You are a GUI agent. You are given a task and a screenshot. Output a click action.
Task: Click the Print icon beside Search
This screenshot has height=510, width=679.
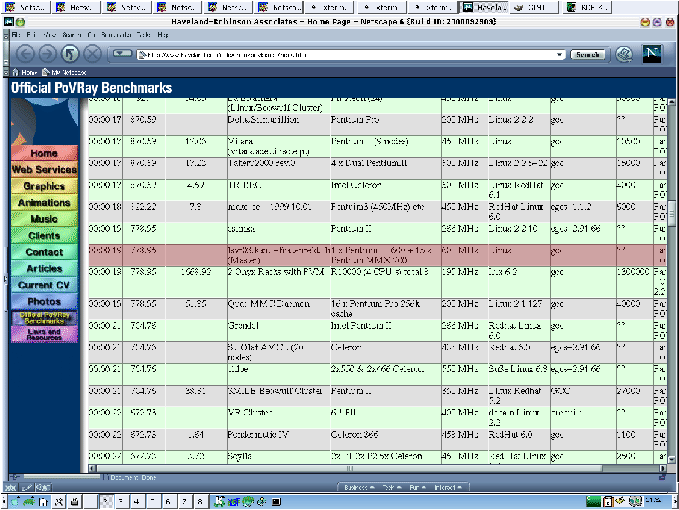624,54
